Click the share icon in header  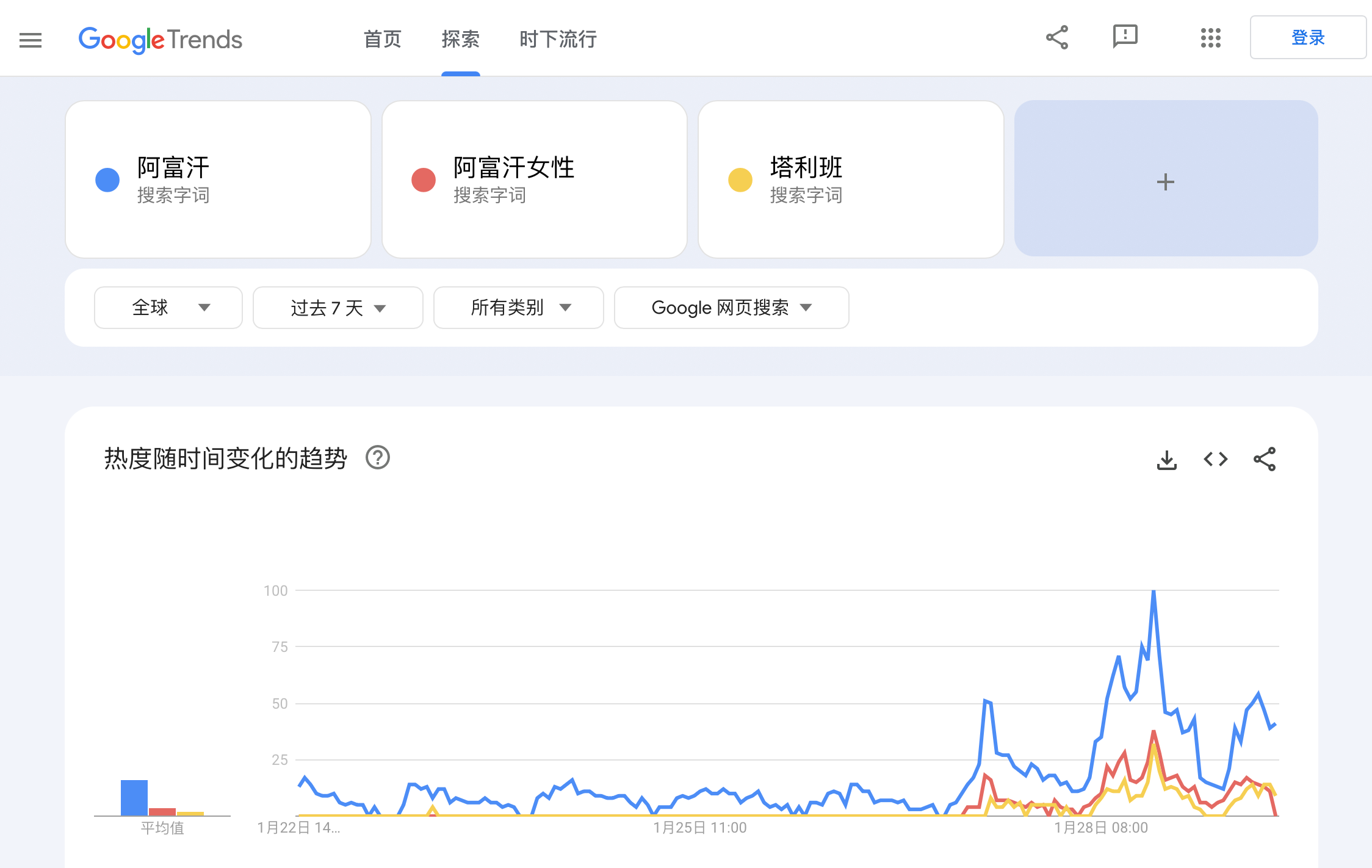pyautogui.click(x=1057, y=38)
